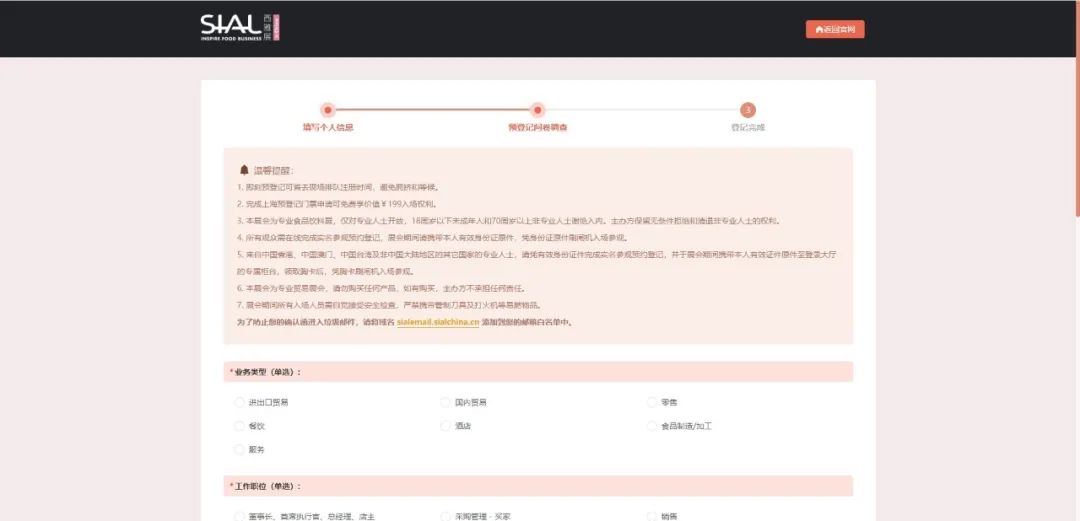The height and width of the screenshot is (521, 1080).
Task: Select the 服务 radio option
Action: coord(239,450)
